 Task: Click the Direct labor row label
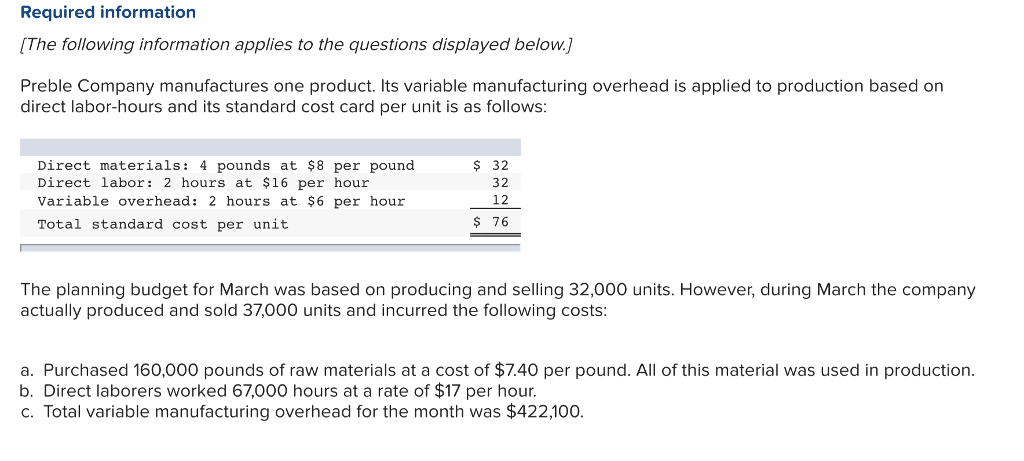pos(203,183)
